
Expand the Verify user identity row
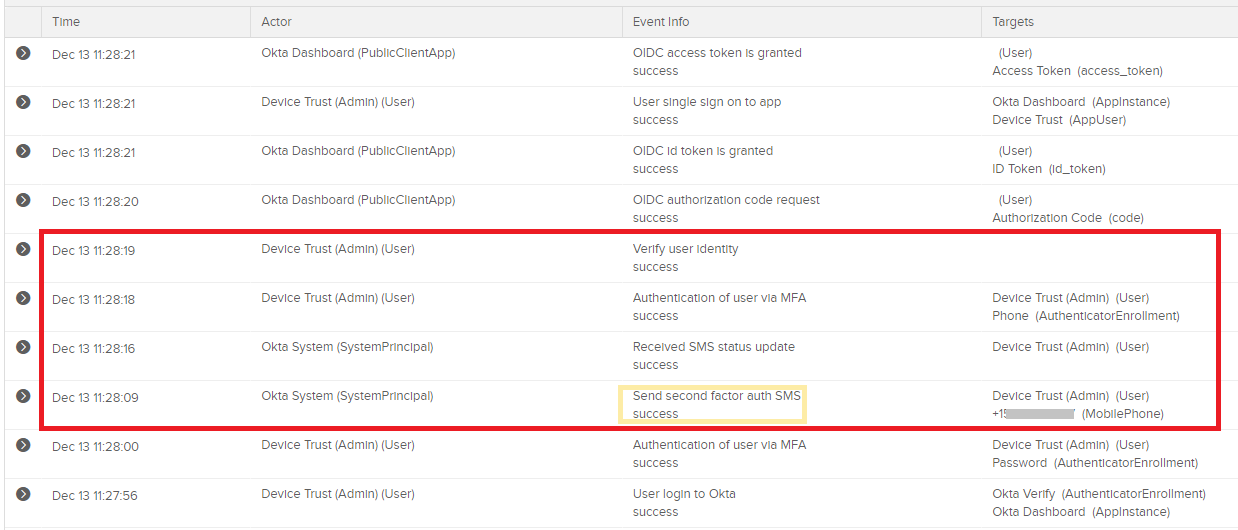[23, 249]
